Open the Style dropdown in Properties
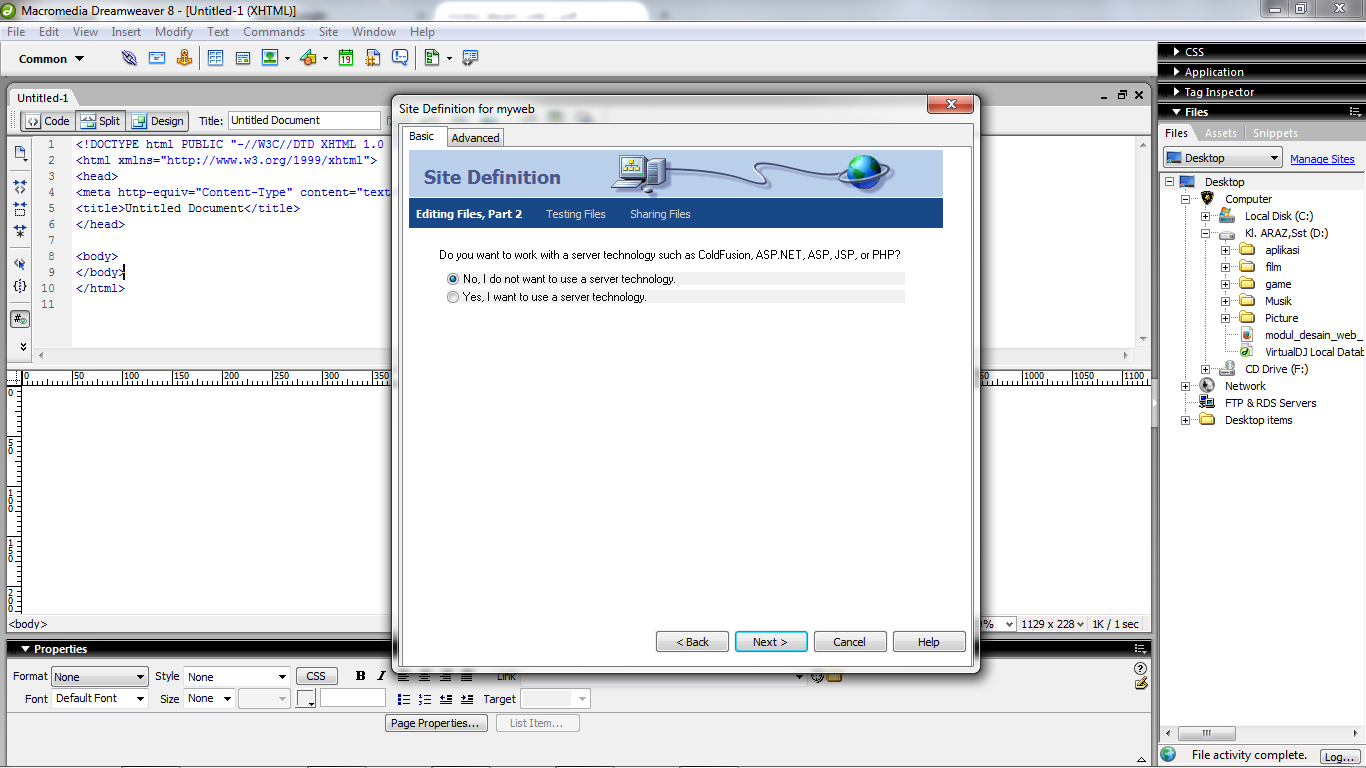Screen dimensions: 1366x768 click(x=237, y=677)
